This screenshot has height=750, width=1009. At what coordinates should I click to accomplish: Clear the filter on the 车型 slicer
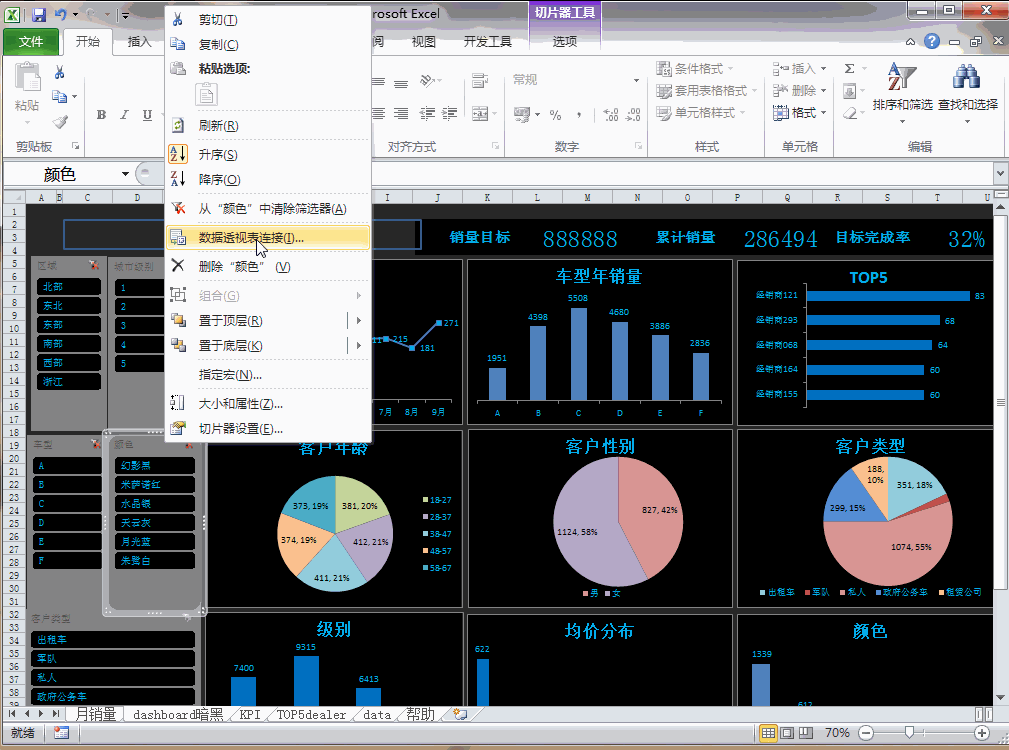[95, 444]
